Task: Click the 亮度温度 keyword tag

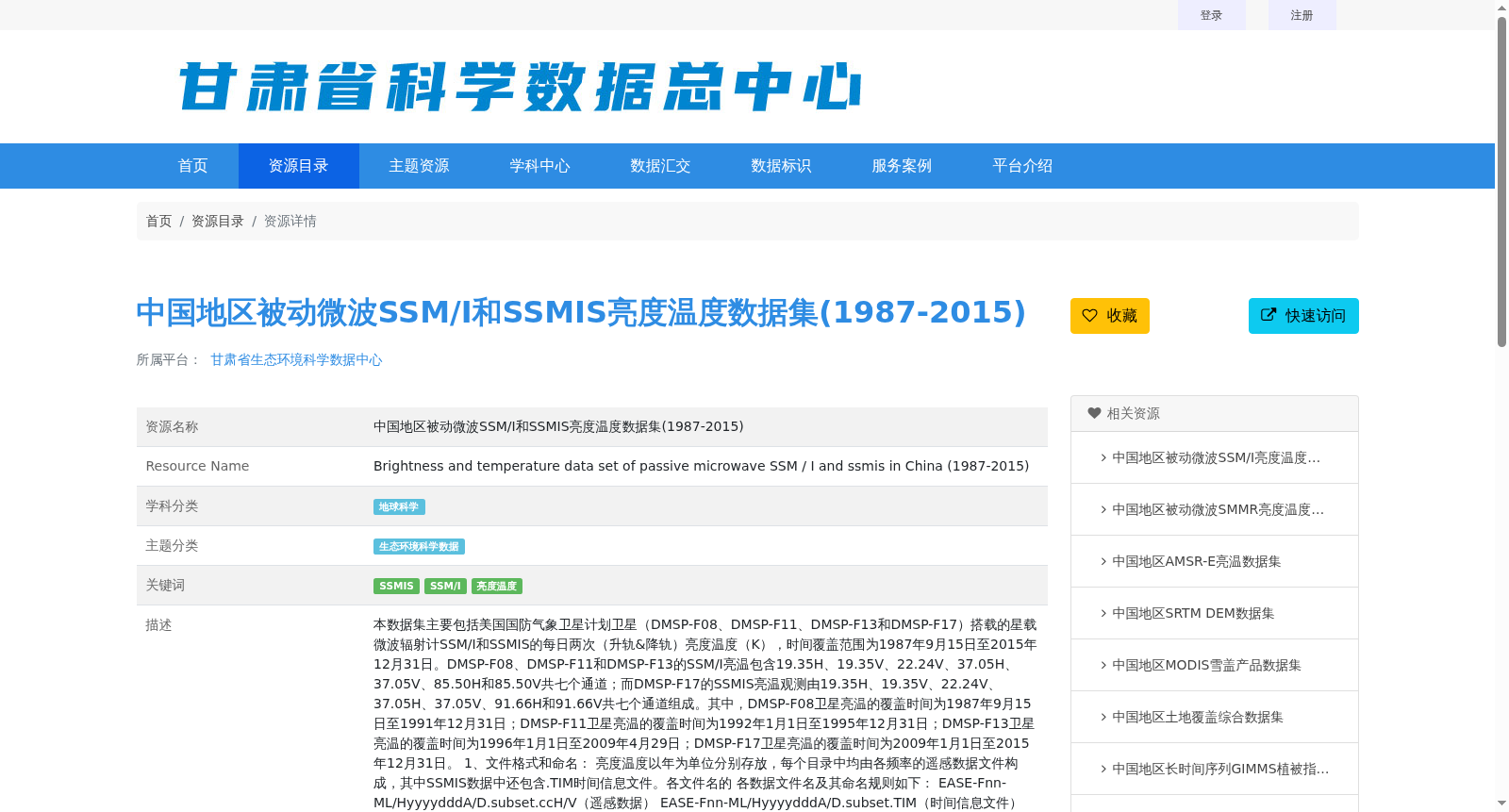Action: (497, 586)
